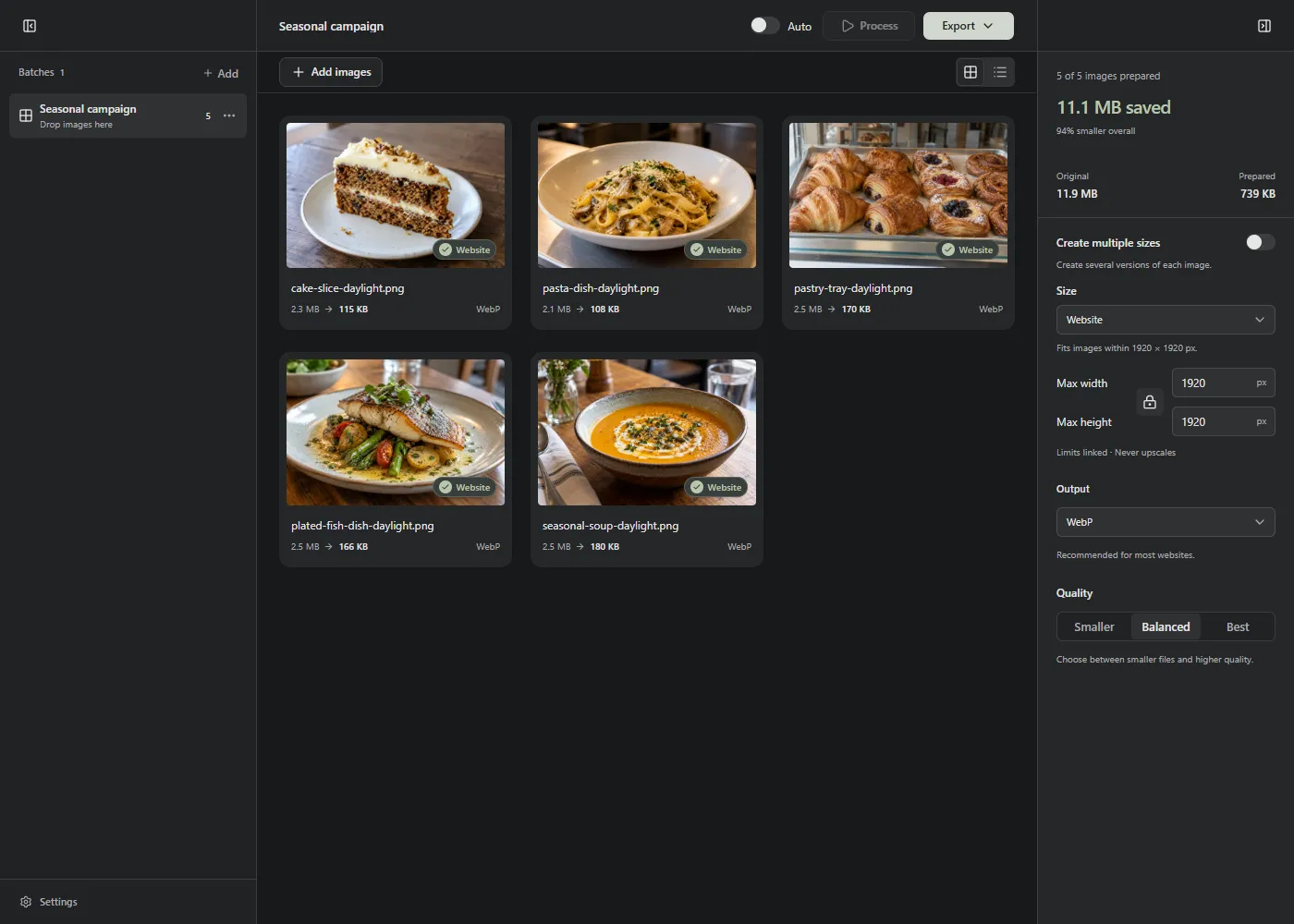Select the pastry-tray-daylight thumbnail

[x=898, y=196]
